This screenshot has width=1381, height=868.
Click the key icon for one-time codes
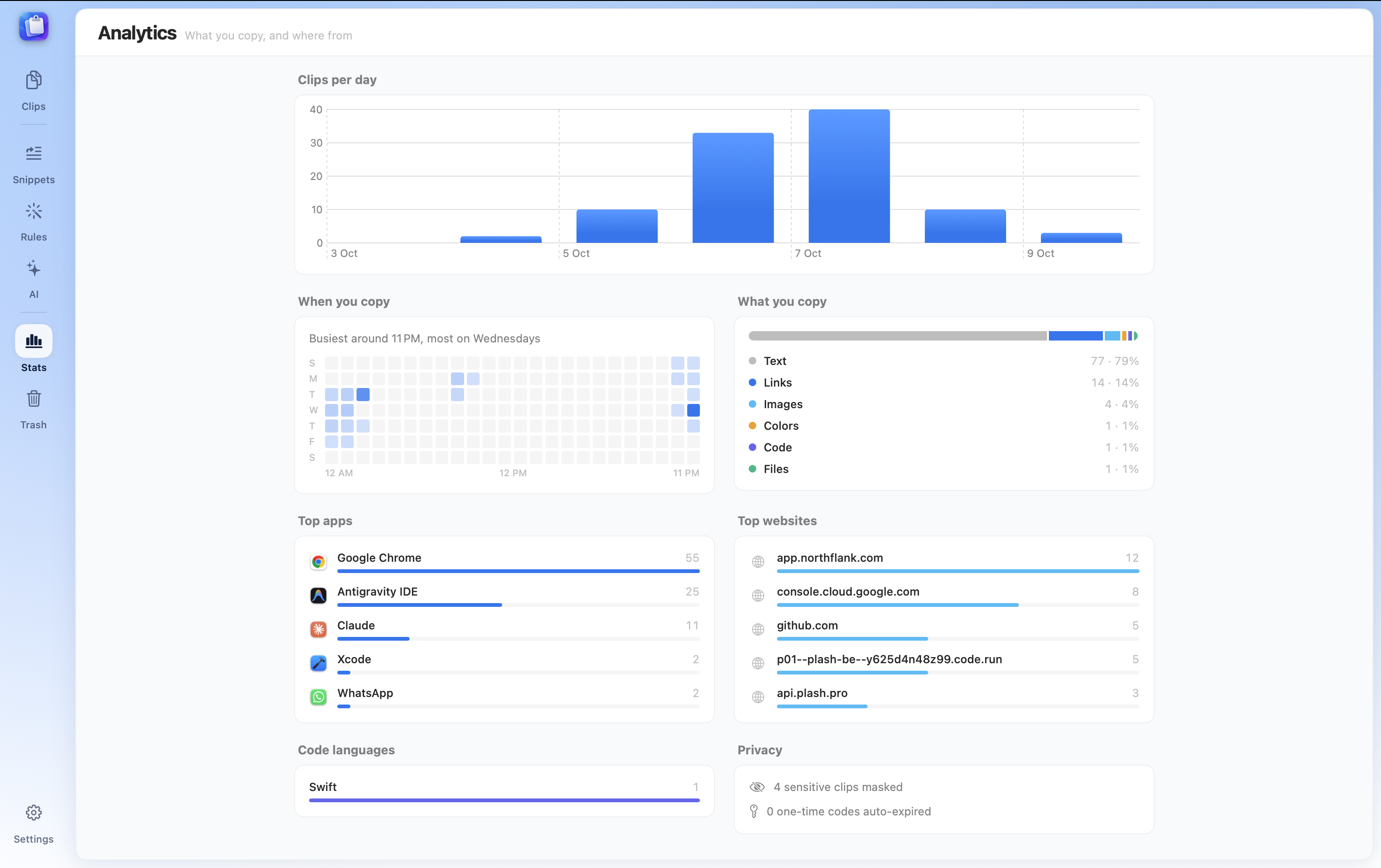click(x=754, y=812)
